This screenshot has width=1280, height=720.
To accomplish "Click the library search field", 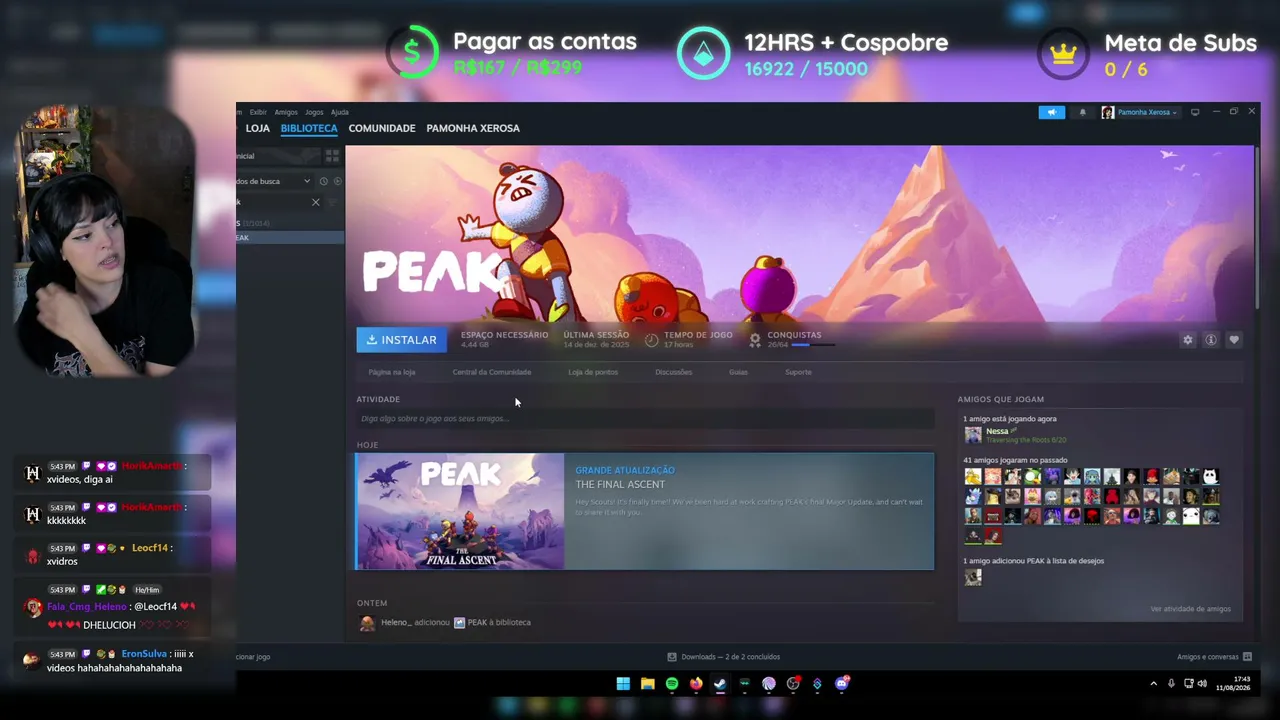I will 272,202.
